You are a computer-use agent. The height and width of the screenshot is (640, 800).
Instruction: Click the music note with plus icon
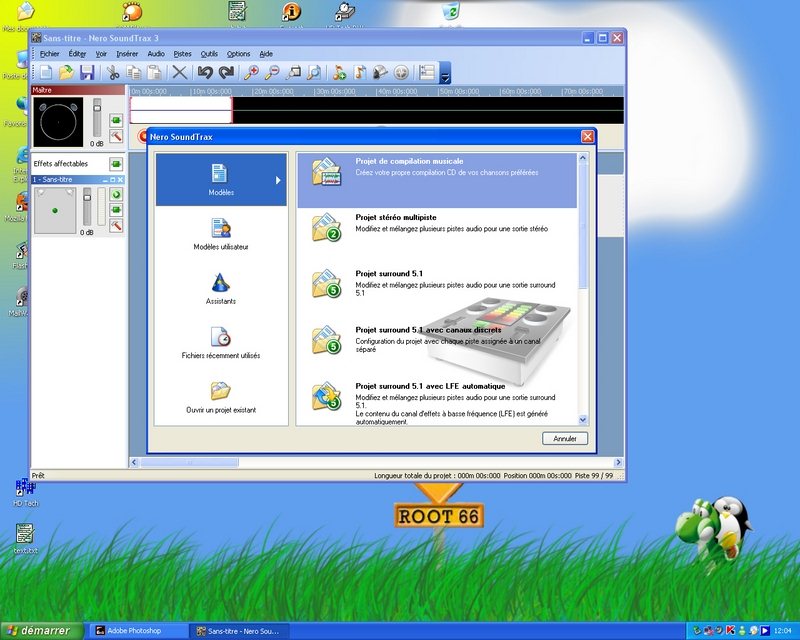click(x=339, y=73)
